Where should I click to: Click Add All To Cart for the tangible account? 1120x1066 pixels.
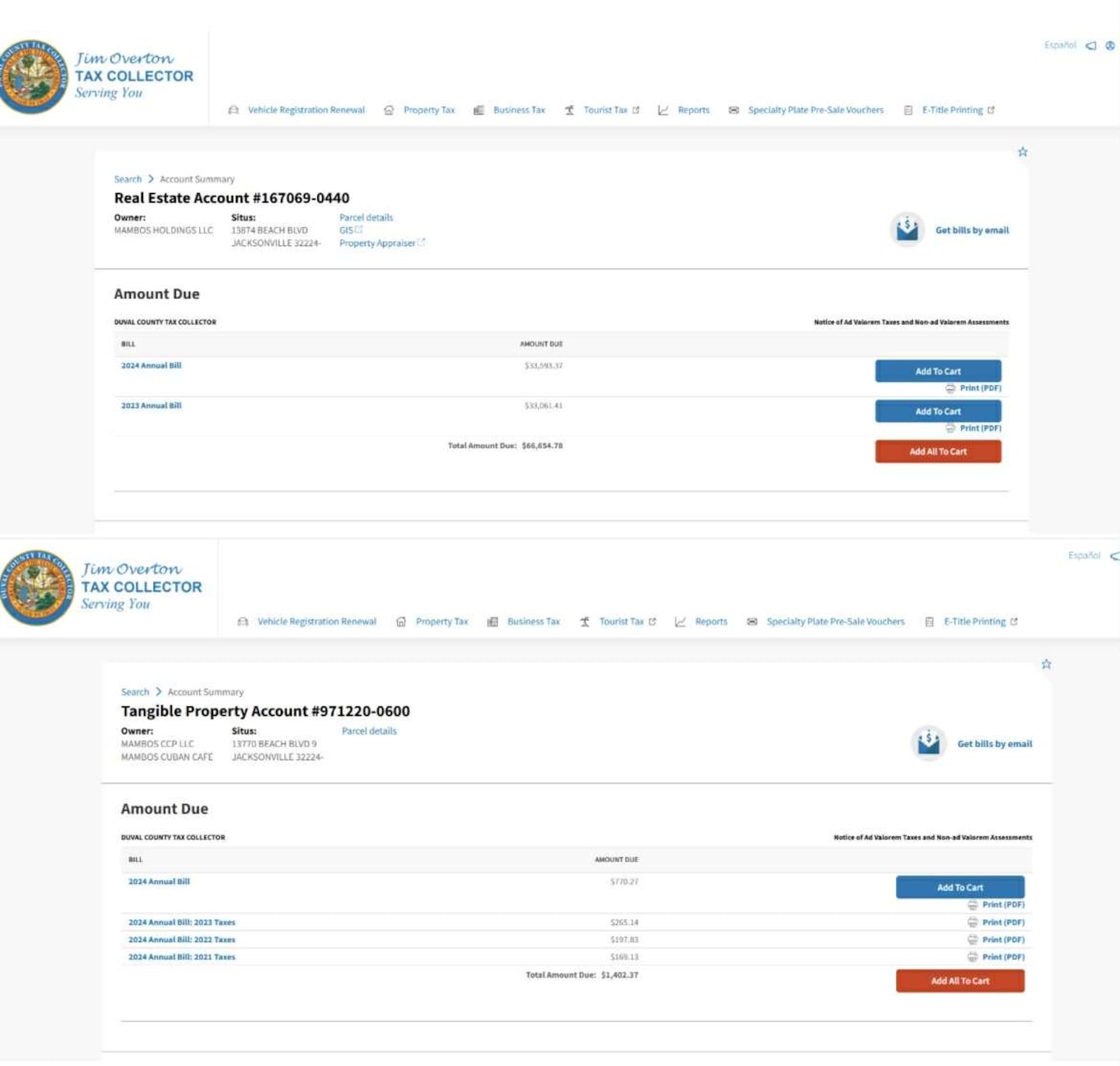click(960, 980)
